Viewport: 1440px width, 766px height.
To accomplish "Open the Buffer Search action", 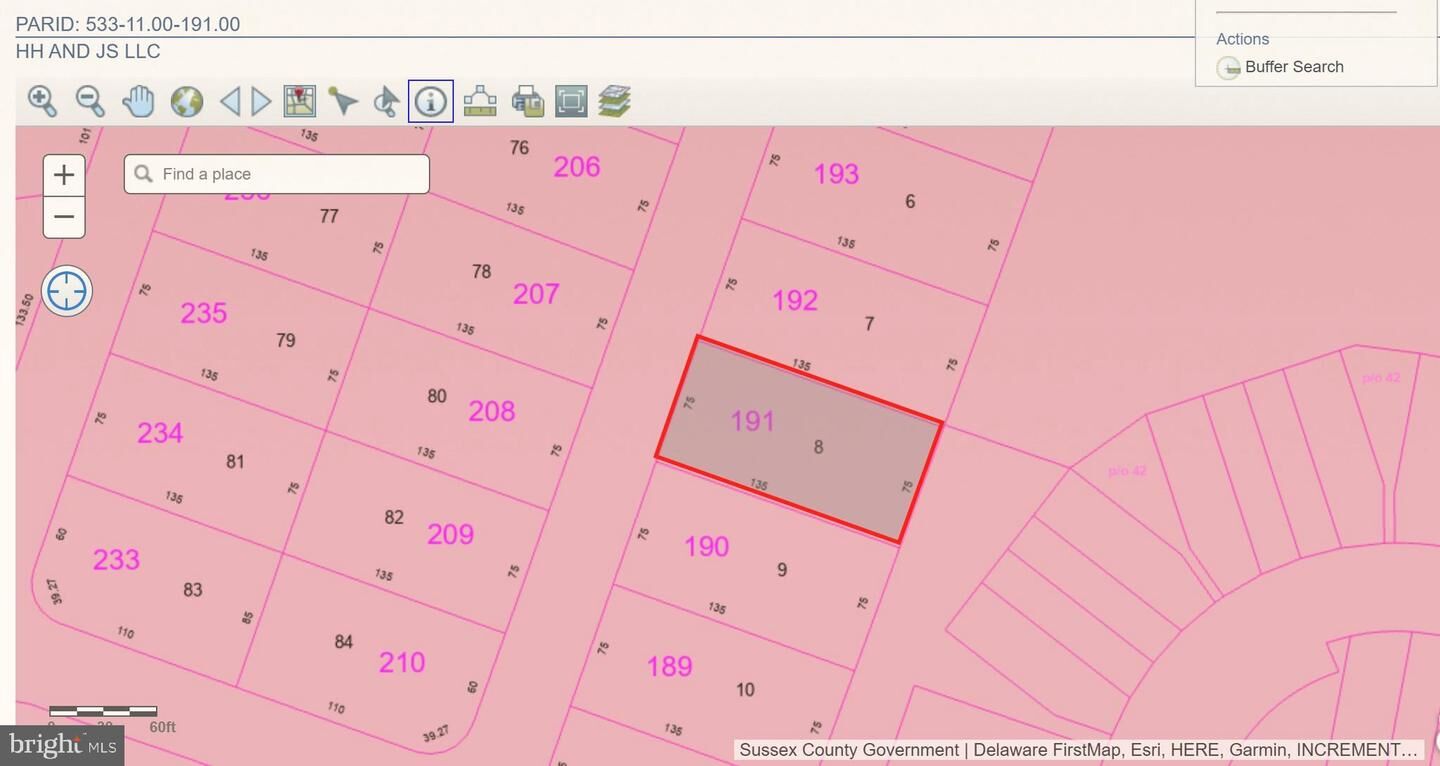I will point(1294,66).
